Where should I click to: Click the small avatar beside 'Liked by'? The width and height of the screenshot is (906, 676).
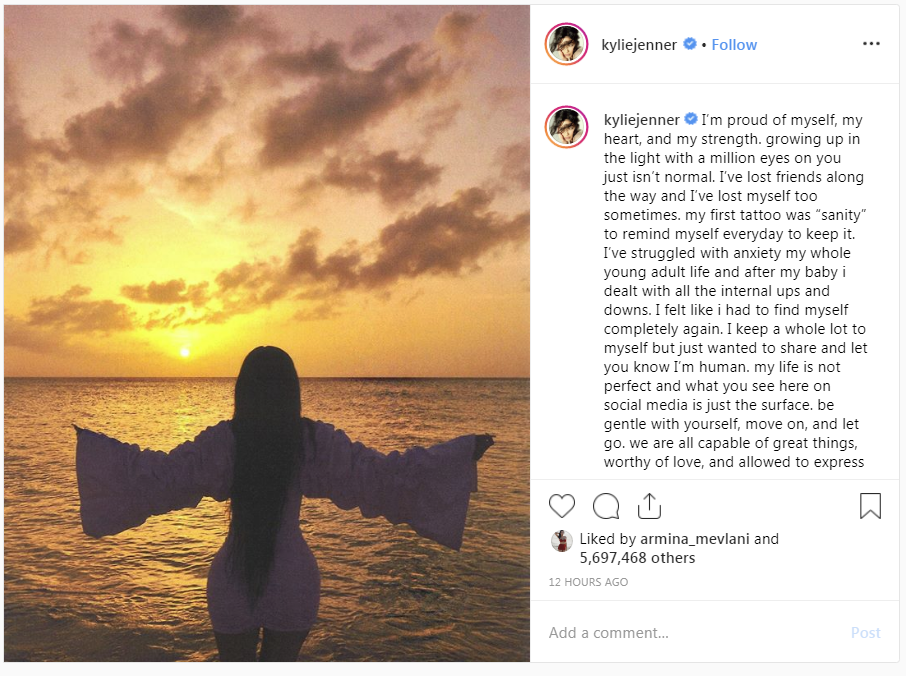tap(561, 541)
